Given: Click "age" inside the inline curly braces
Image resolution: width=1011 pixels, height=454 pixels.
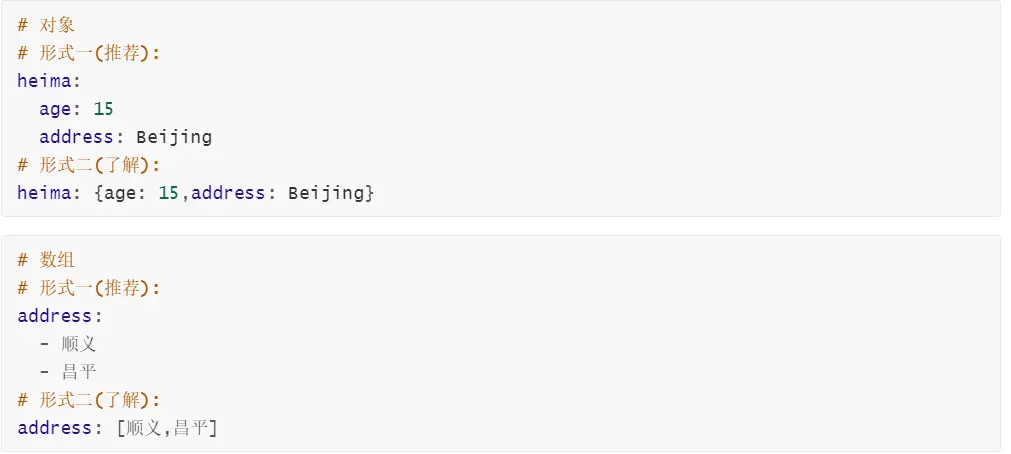Looking at the screenshot, I should pyautogui.click(x=119, y=192).
